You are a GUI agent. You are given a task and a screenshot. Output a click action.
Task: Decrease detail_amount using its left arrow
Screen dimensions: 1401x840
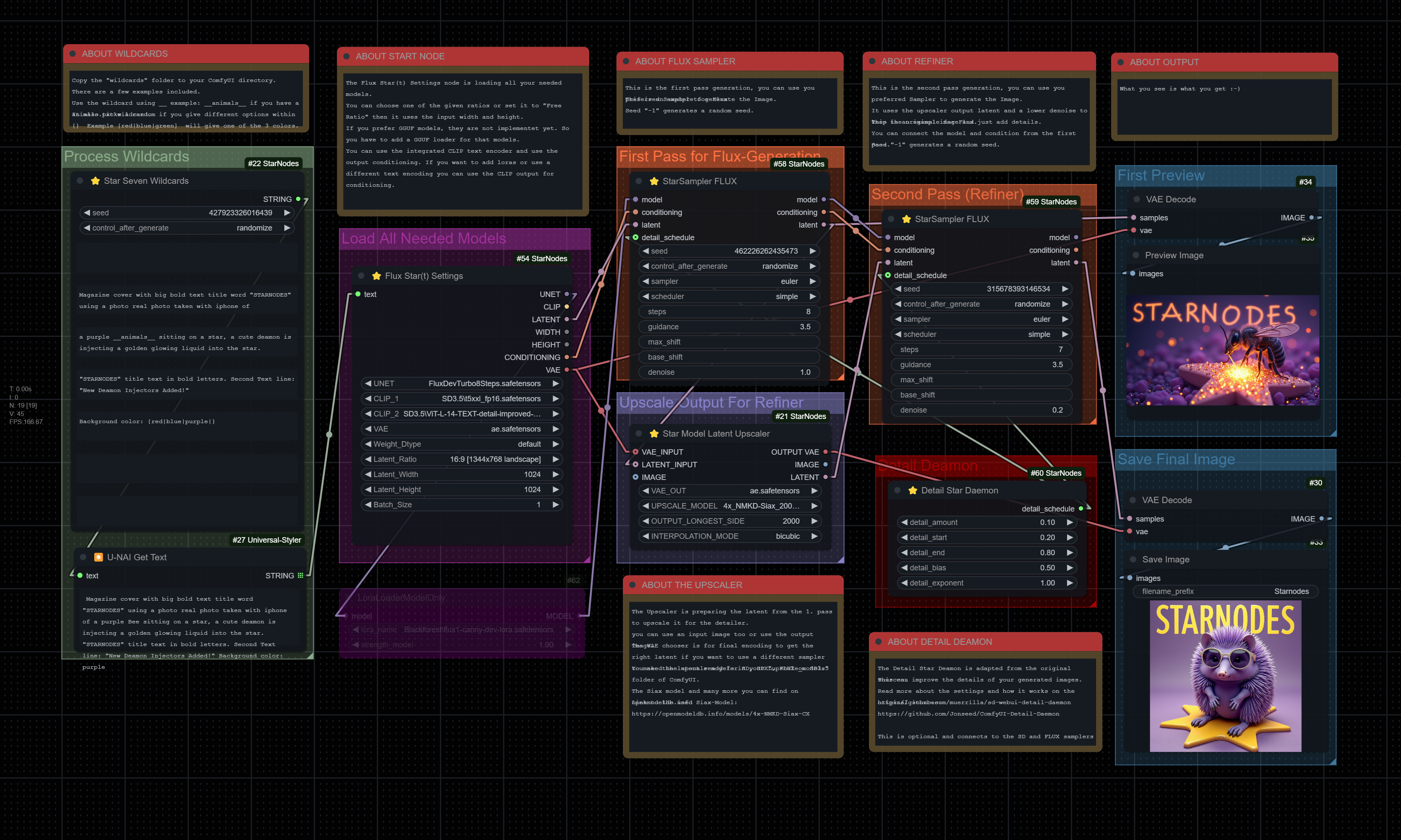904,522
